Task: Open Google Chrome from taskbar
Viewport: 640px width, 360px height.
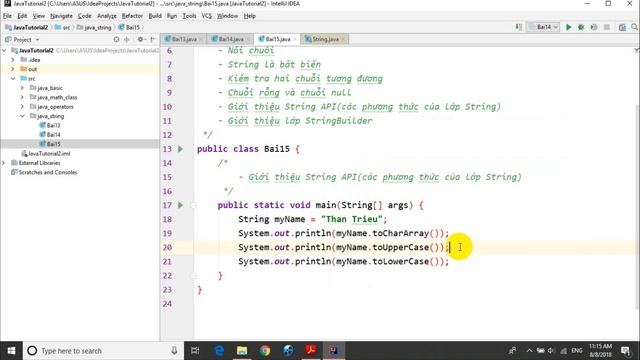Action: pyautogui.click(x=265, y=351)
